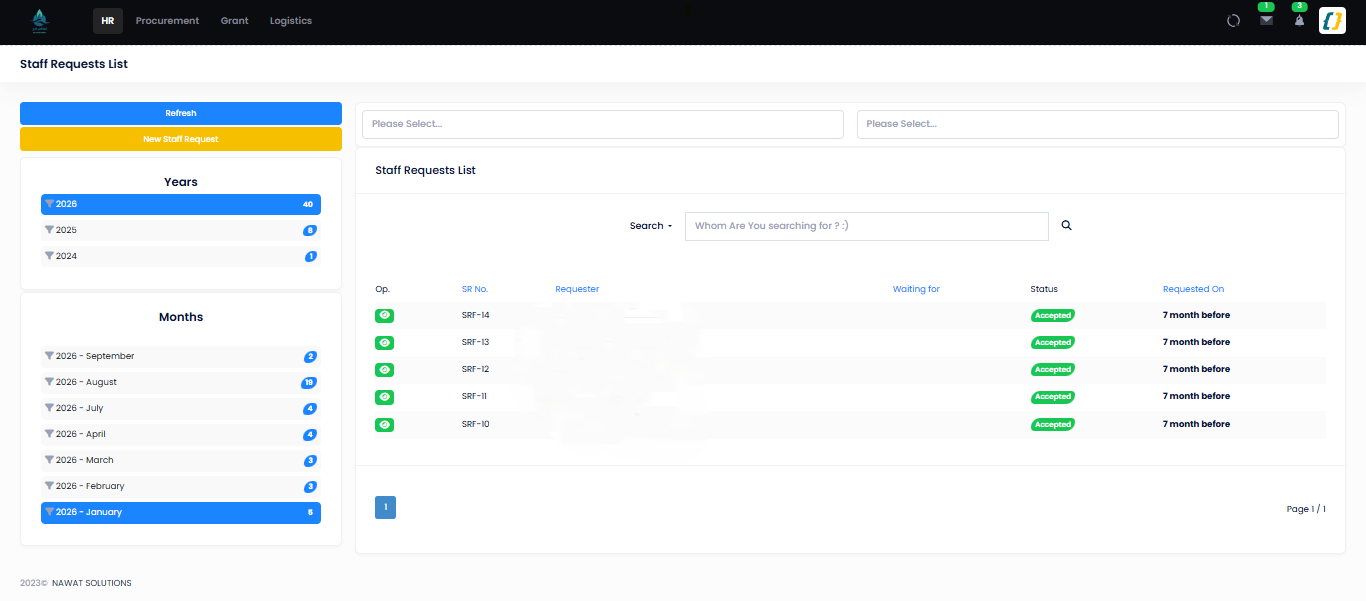Go to page 1 of the list
This screenshot has width=1366, height=601.
[385, 508]
